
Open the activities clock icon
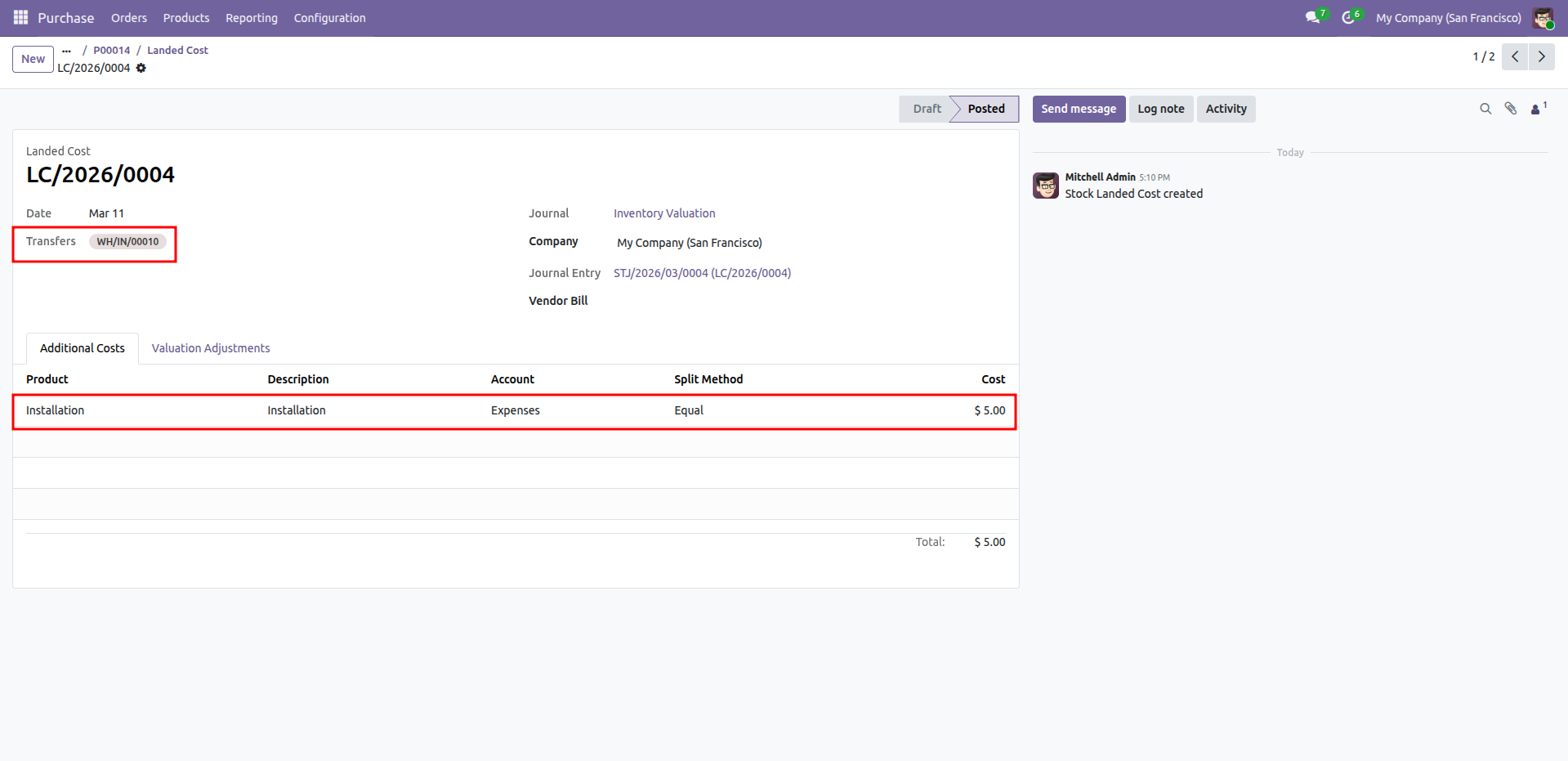tap(1347, 17)
